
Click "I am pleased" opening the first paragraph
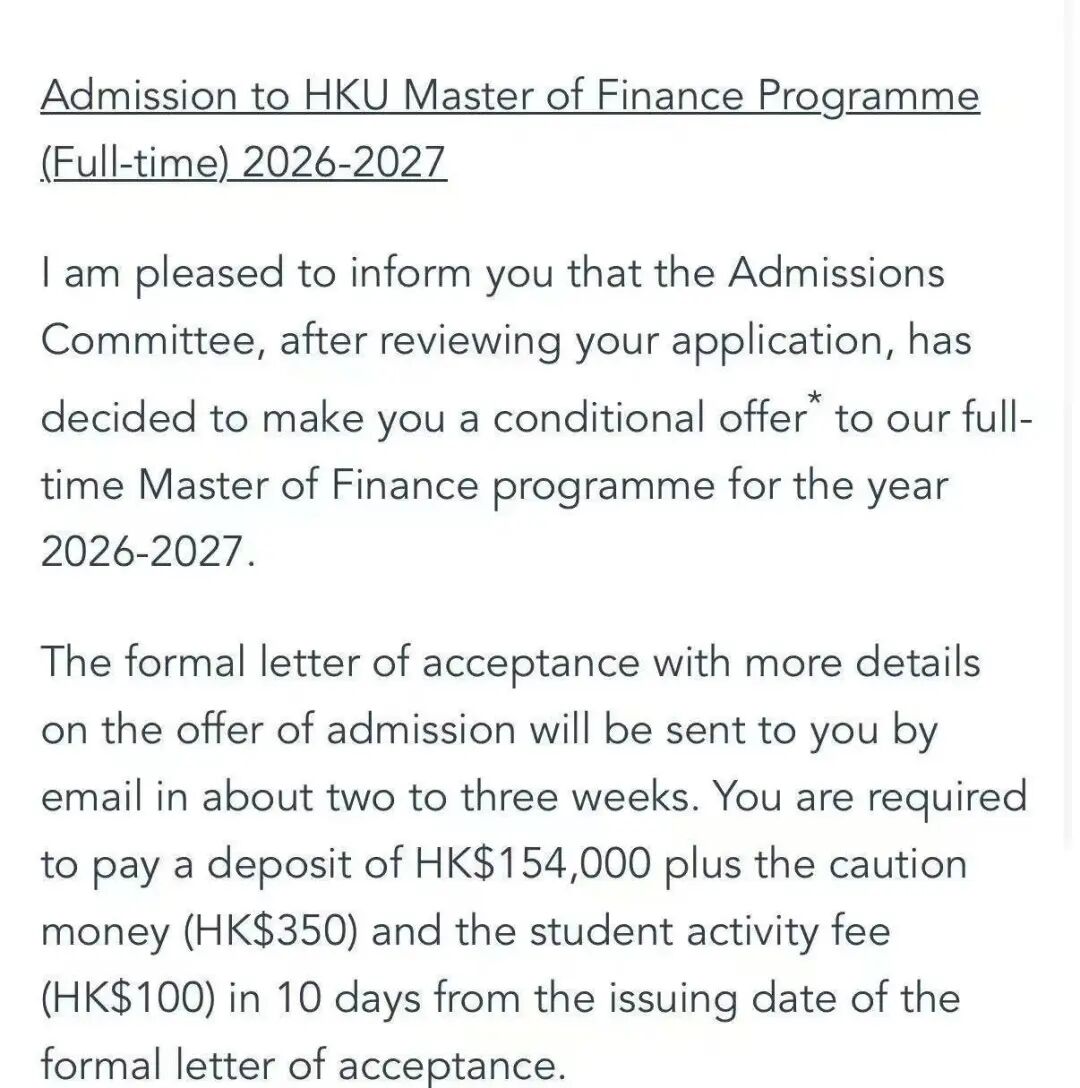(162, 274)
